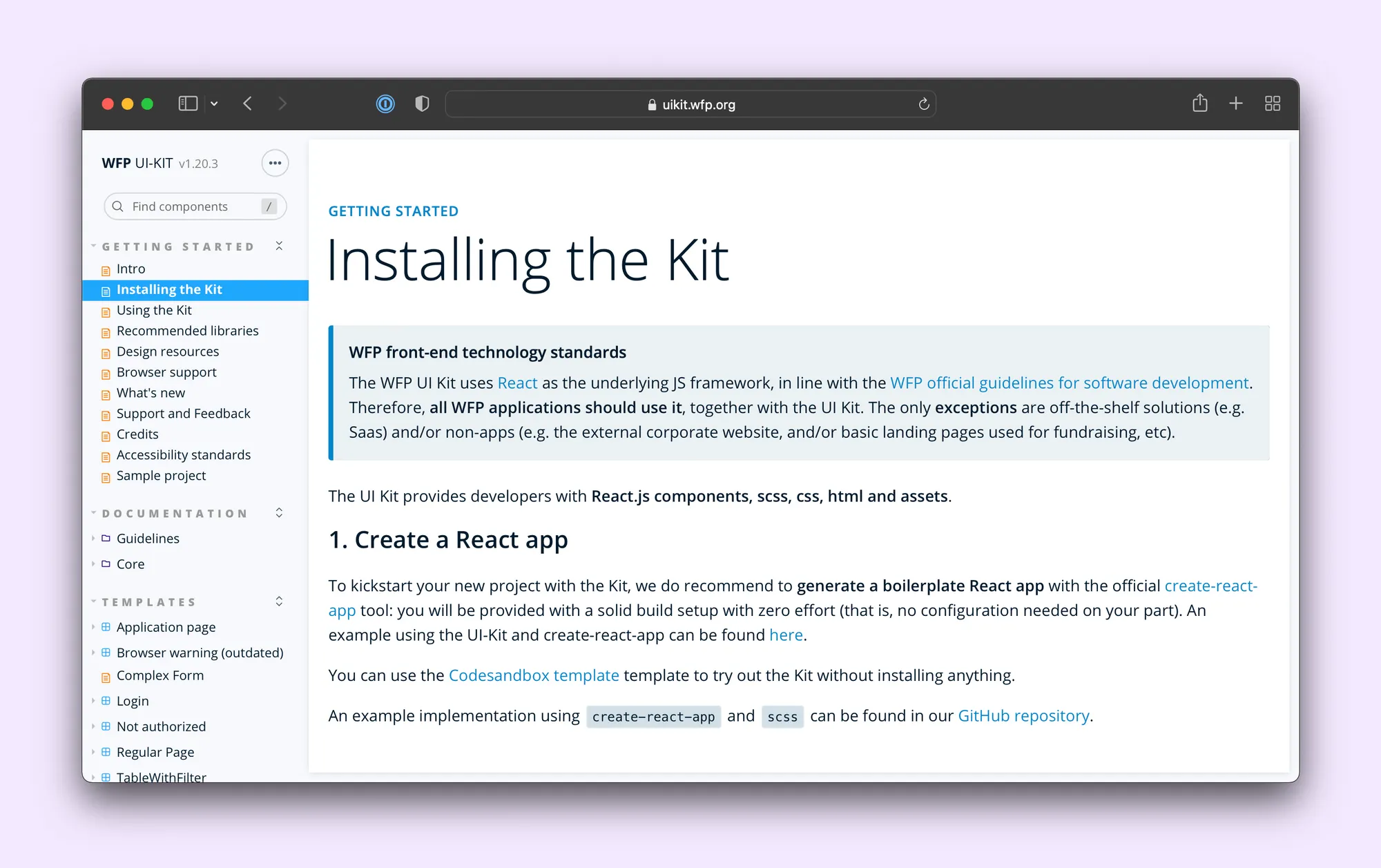Go back using the back arrow

click(248, 104)
